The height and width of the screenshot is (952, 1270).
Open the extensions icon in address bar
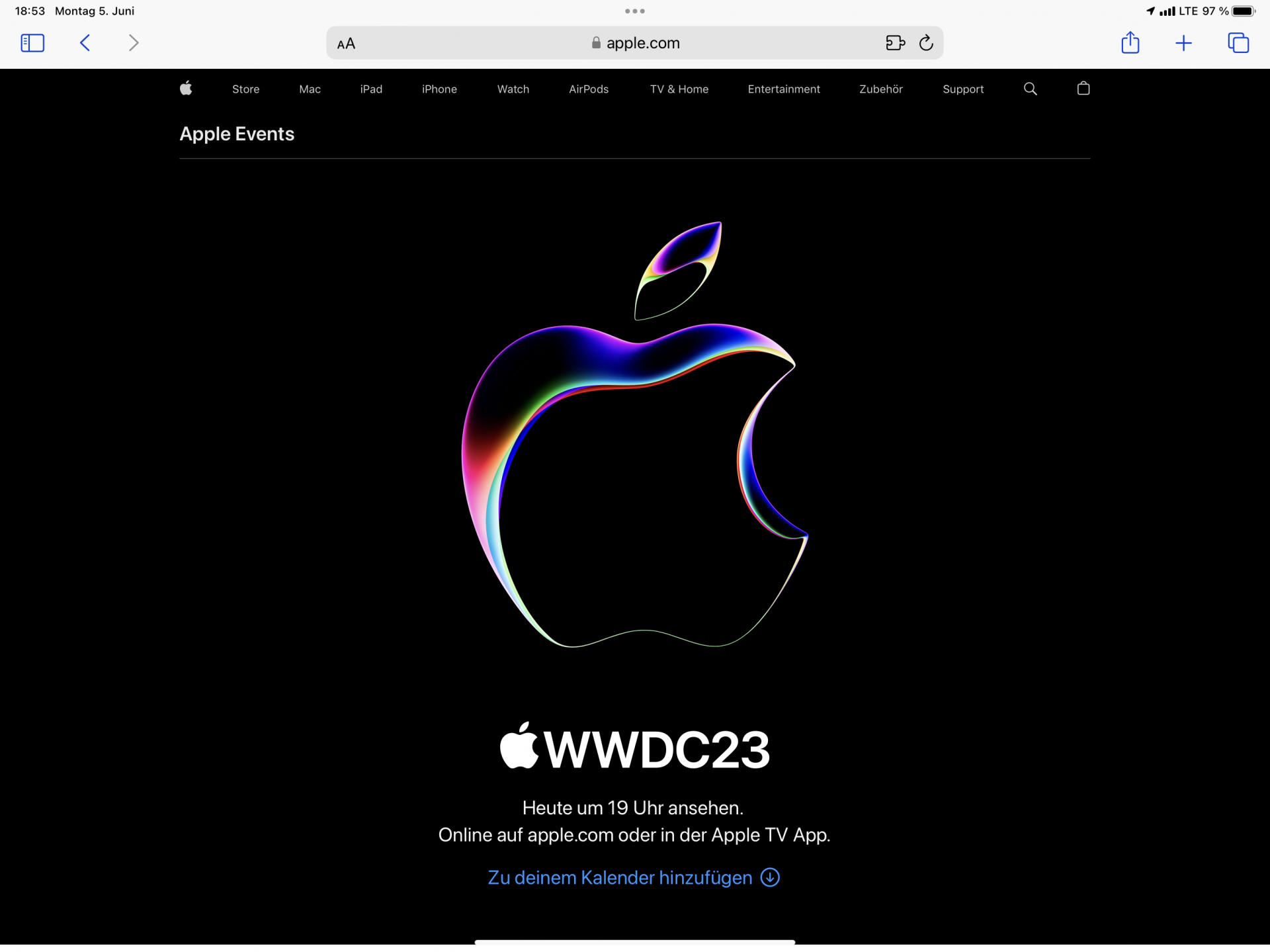point(894,43)
